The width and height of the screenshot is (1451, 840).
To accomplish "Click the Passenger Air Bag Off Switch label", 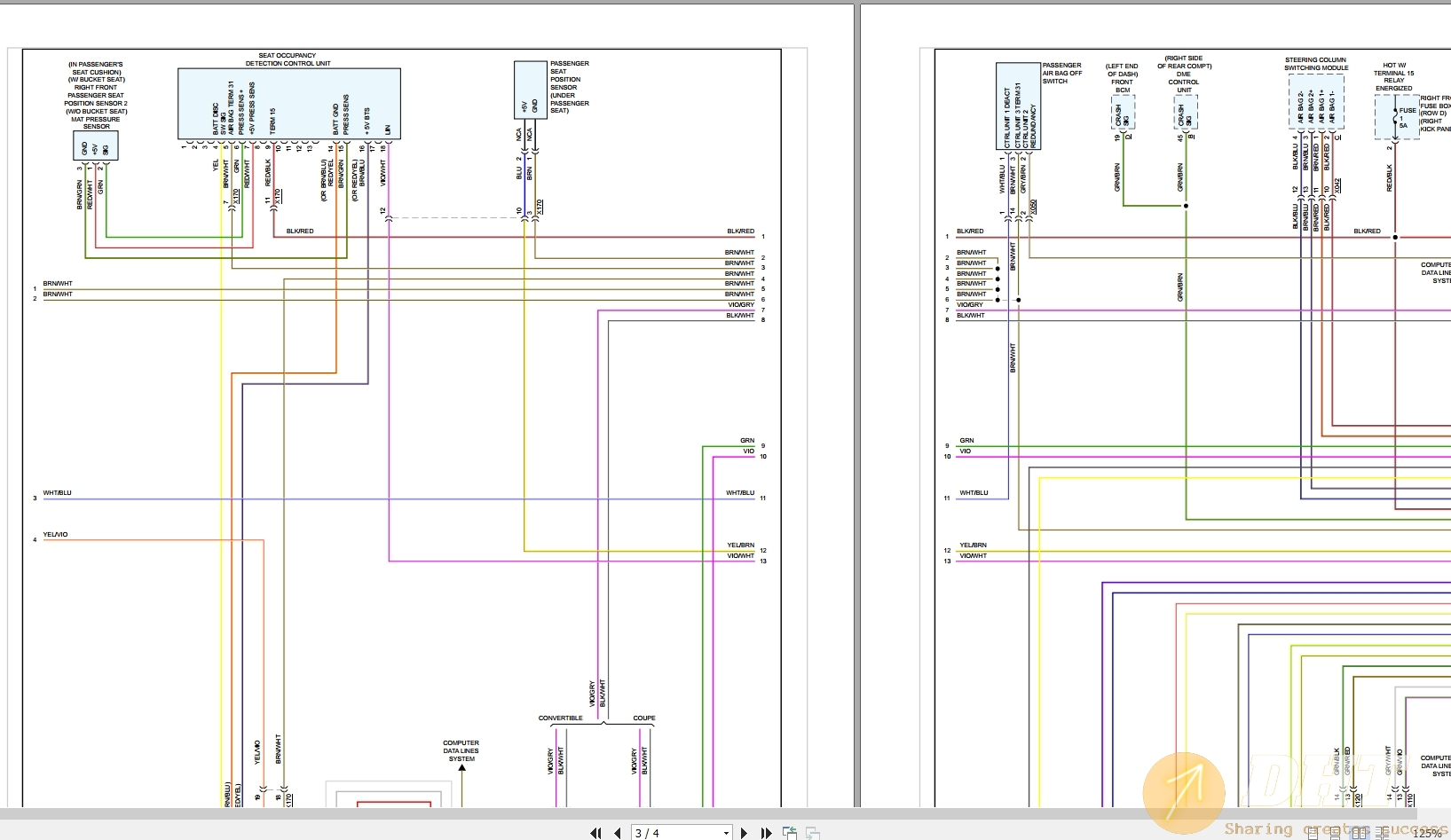I will click(x=1062, y=73).
